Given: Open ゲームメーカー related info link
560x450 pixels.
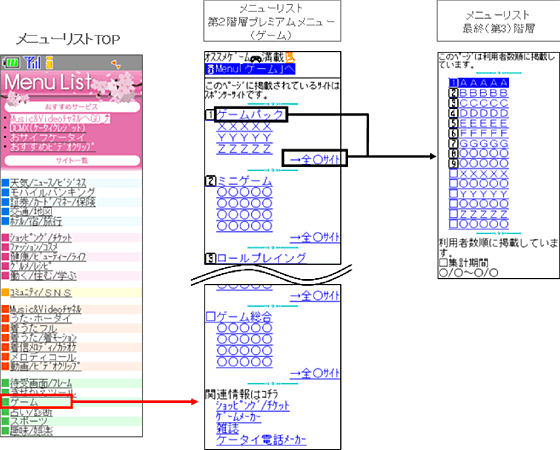Looking at the screenshot, I should [x=239, y=416].
